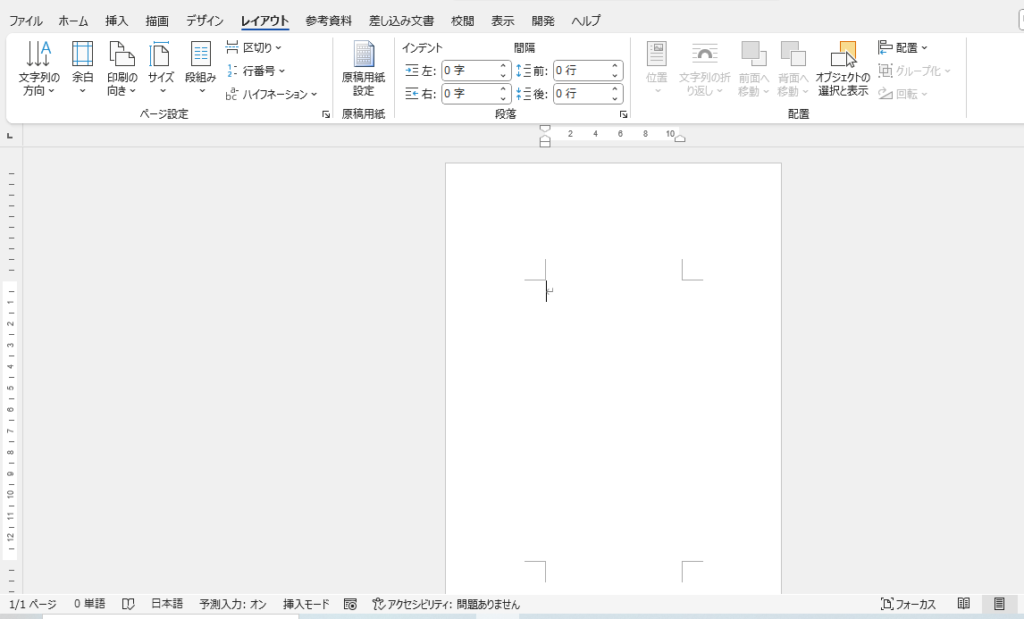1024x619 pixels.
Task: Open the 段組み columns menu
Action: point(200,69)
